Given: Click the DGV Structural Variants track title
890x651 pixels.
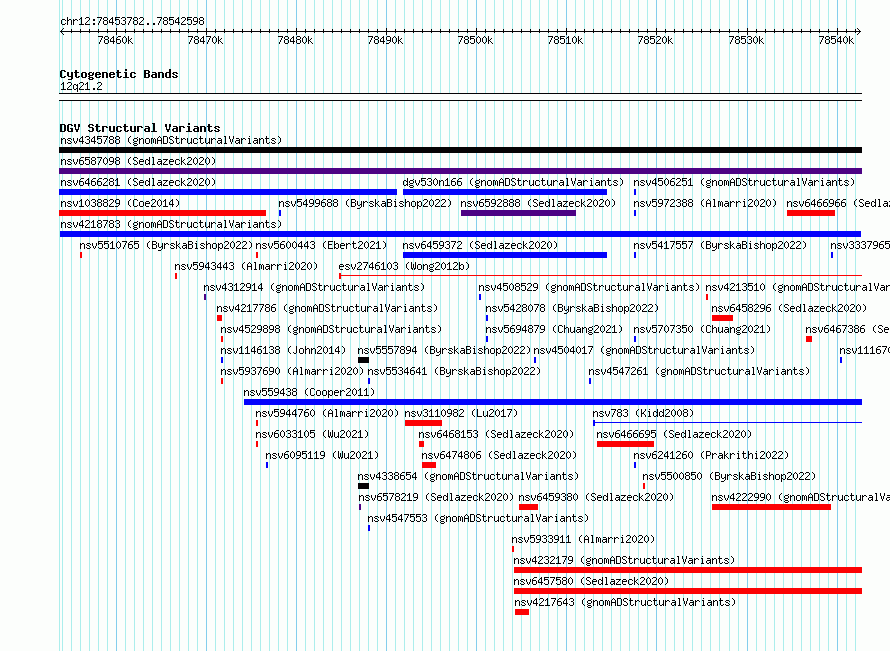Looking at the screenshot, I should tap(140, 128).
